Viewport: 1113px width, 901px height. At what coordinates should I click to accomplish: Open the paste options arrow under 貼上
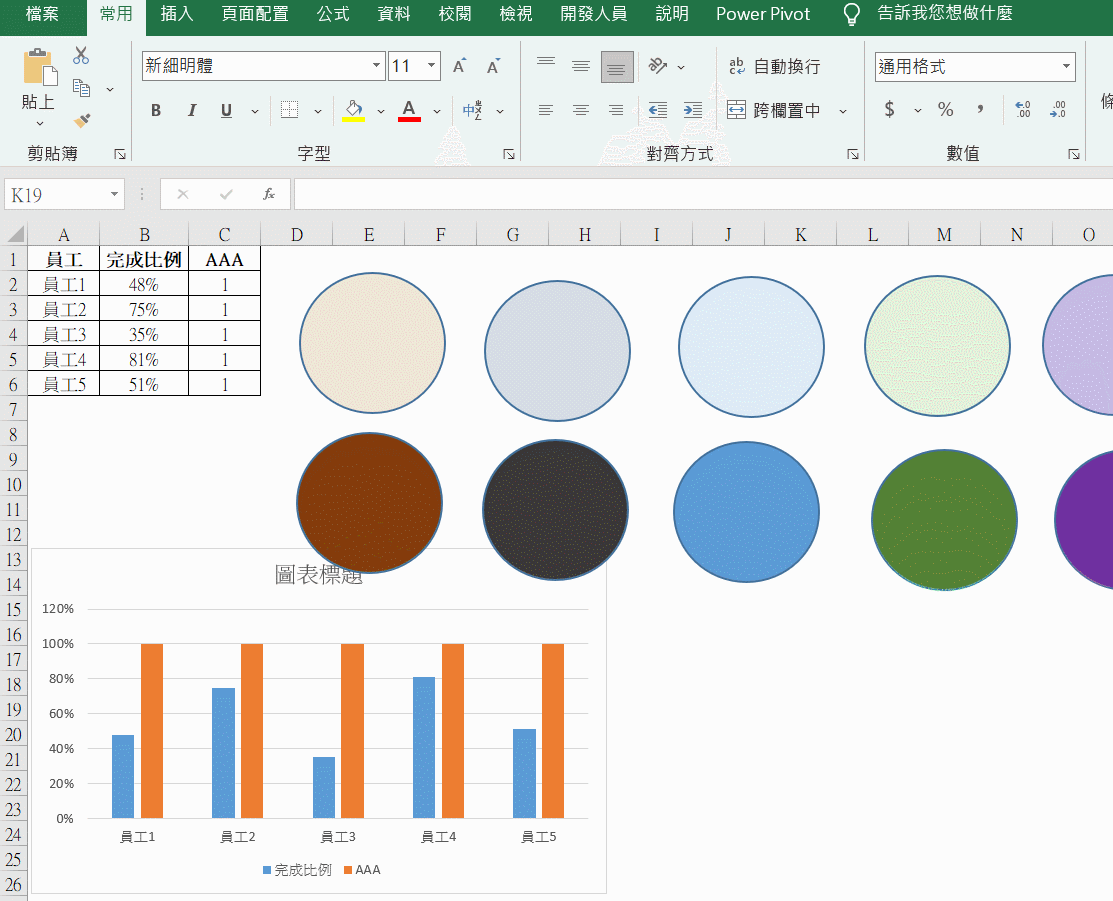(x=40, y=124)
